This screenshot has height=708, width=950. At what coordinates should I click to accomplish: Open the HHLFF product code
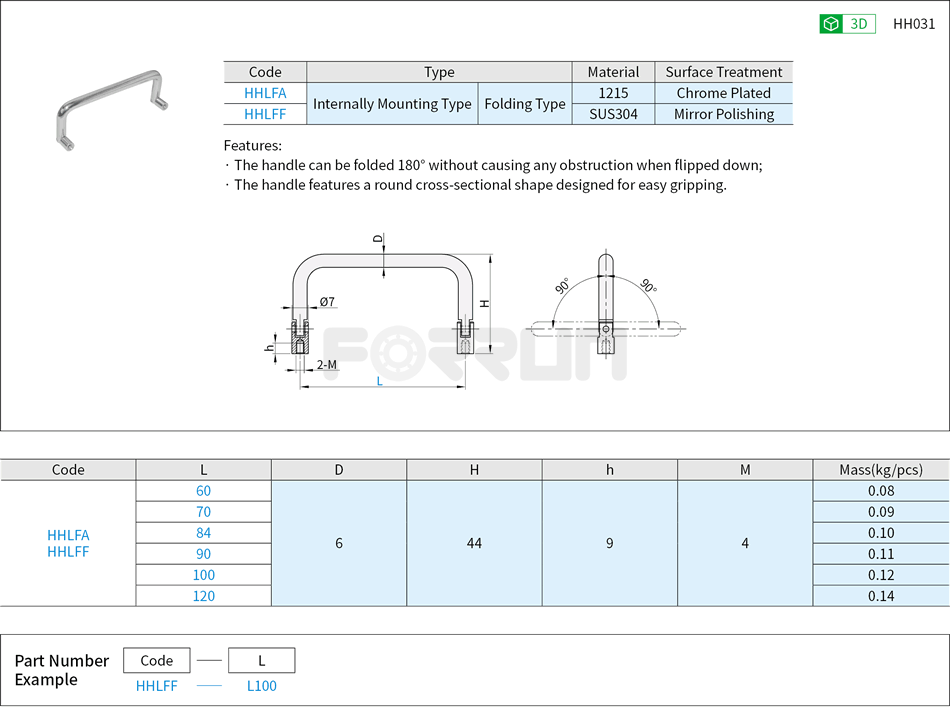pos(266,113)
